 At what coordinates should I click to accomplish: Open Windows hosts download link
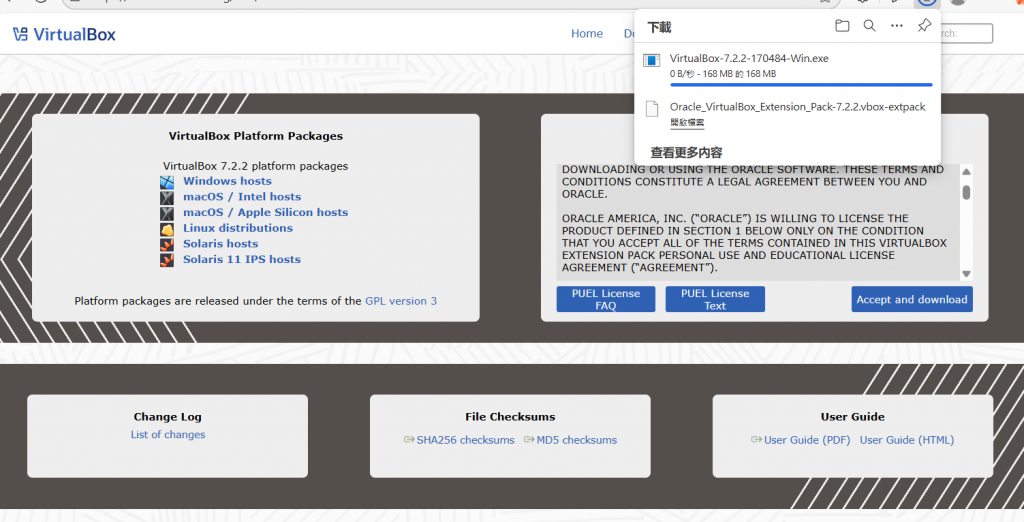[227, 181]
